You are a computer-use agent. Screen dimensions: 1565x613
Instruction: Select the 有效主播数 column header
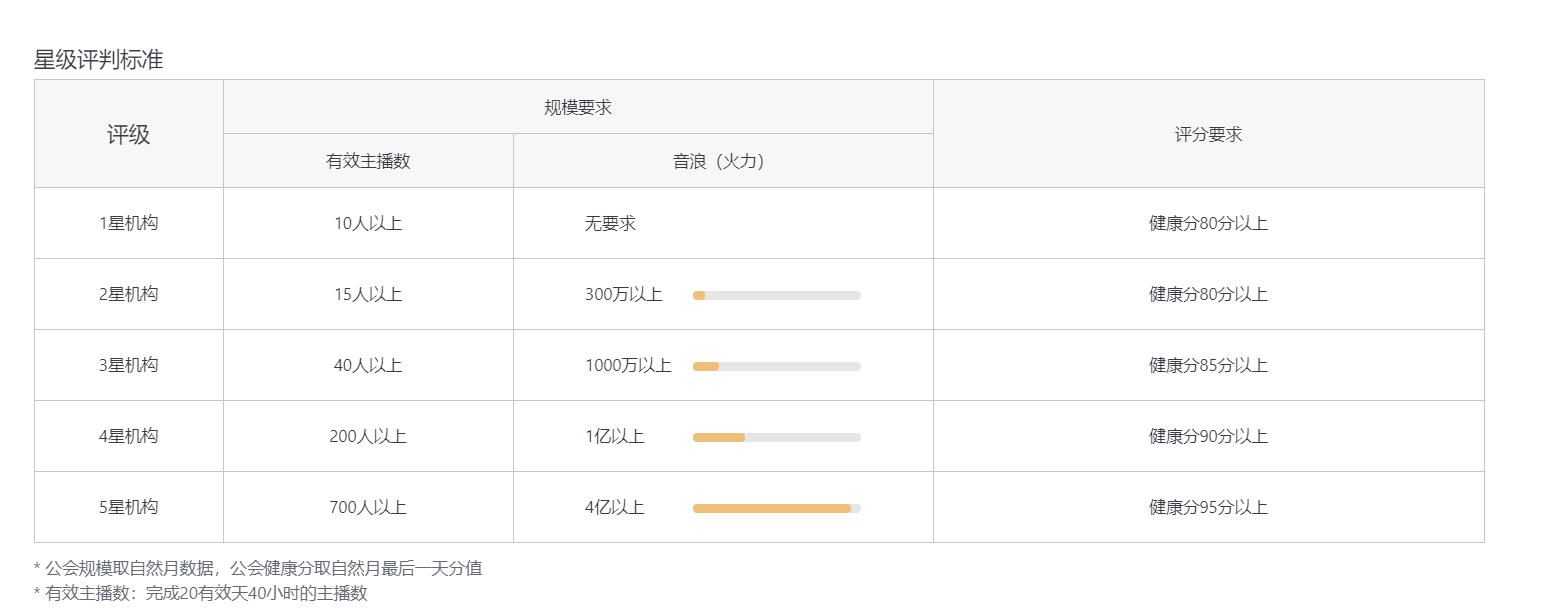[368, 161]
